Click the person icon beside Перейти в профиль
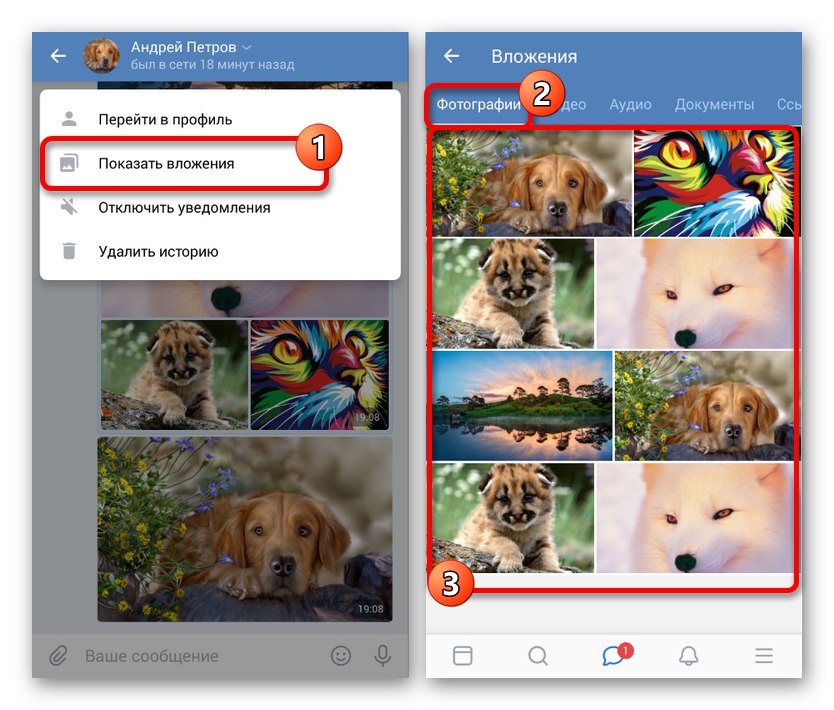This screenshot has width=834, height=710. (x=69, y=119)
